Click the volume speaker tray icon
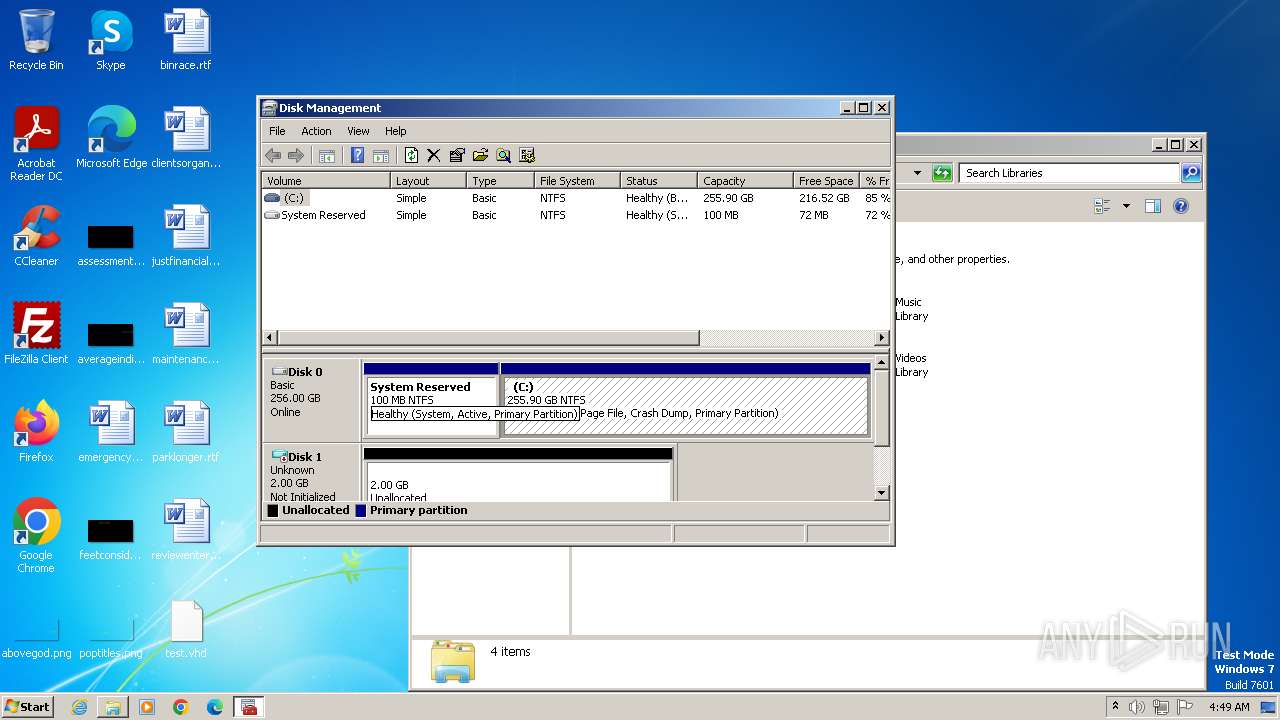Viewport: 1280px width, 720px height. (x=1137, y=707)
